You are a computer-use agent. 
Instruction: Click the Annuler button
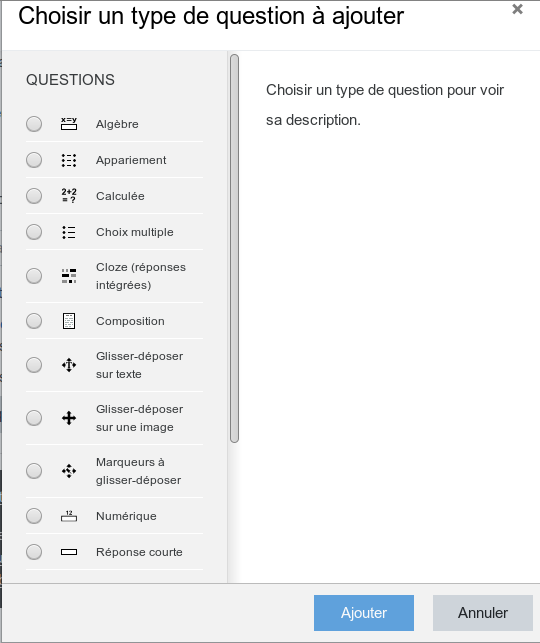[483, 613]
